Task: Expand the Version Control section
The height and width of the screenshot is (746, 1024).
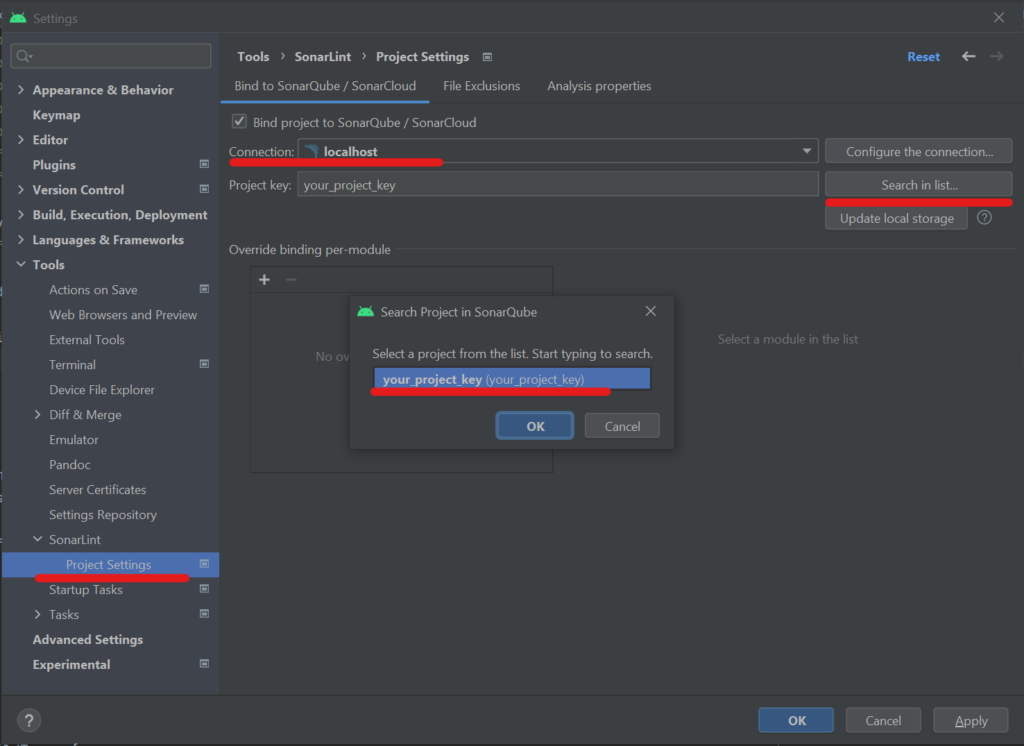Action: click(x=21, y=189)
